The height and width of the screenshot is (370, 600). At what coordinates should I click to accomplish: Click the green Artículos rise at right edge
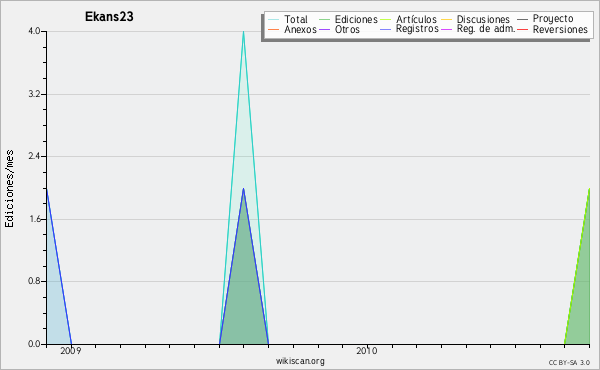click(x=578, y=266)
